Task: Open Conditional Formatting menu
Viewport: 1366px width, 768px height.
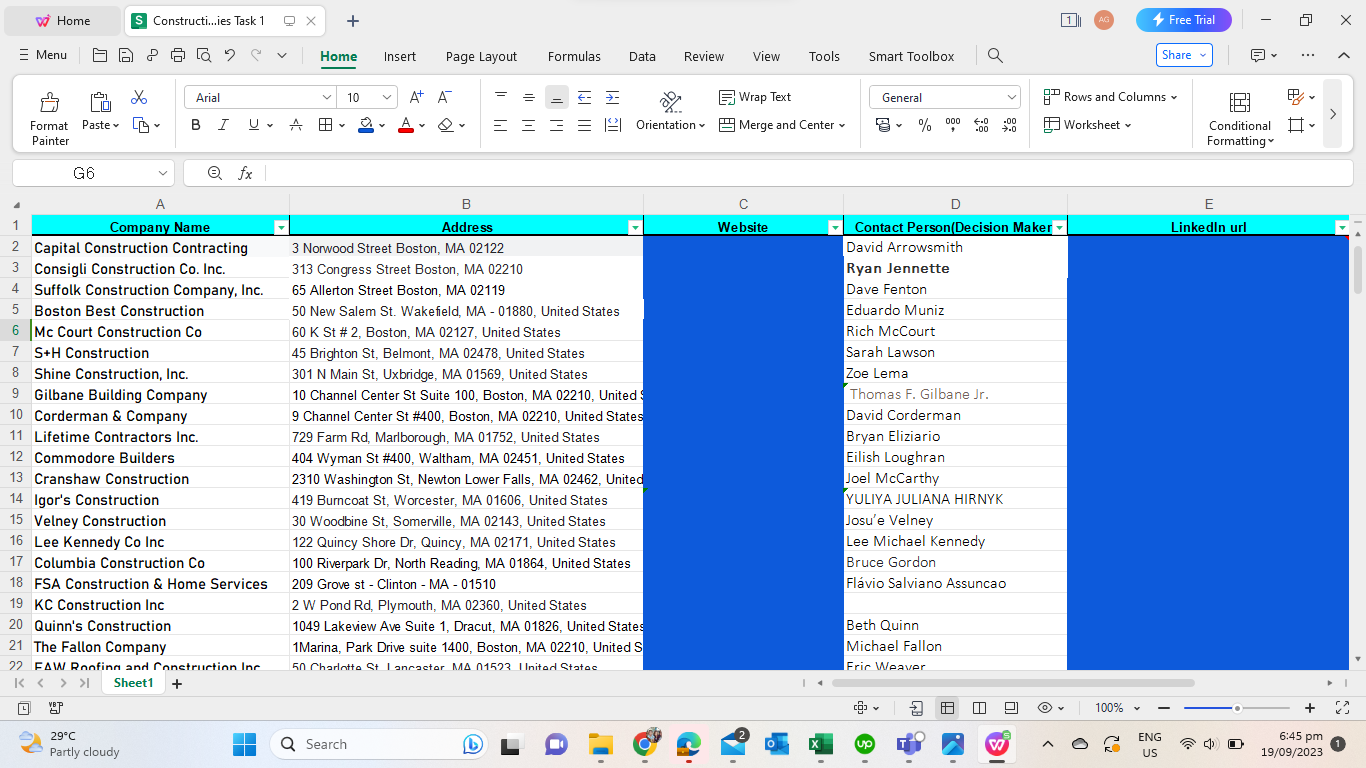Action: coord(1240,118)
